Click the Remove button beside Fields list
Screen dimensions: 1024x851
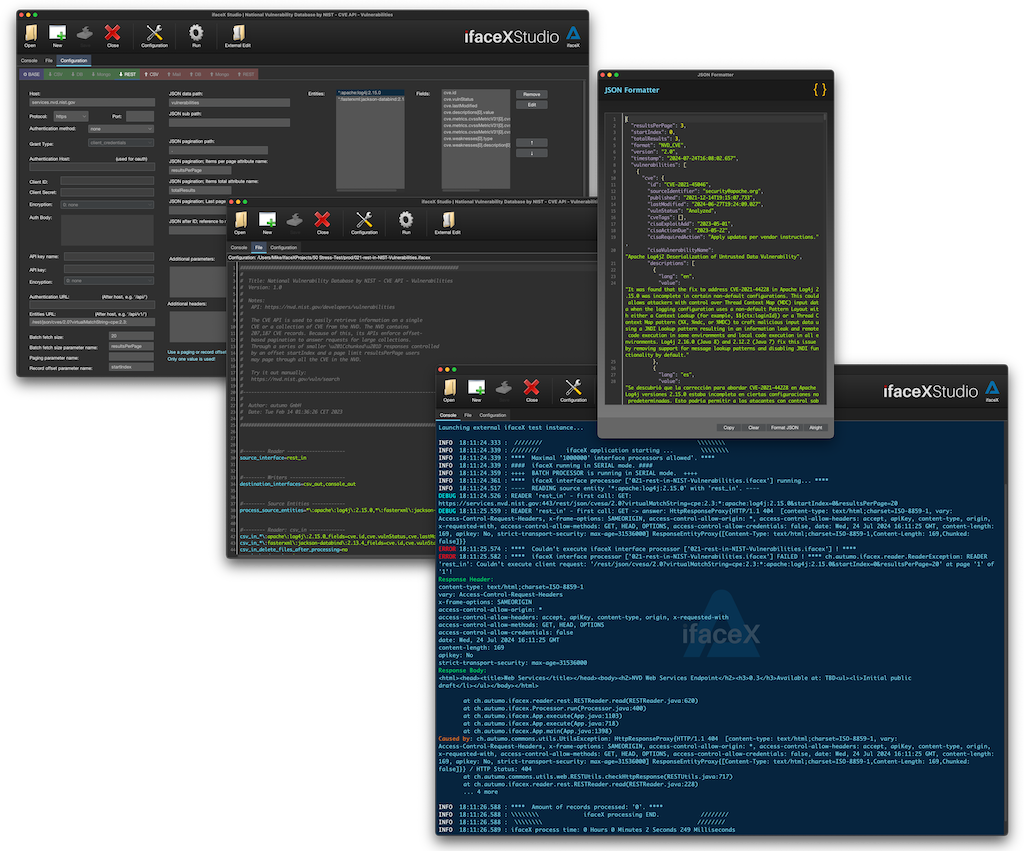[531, 94]
